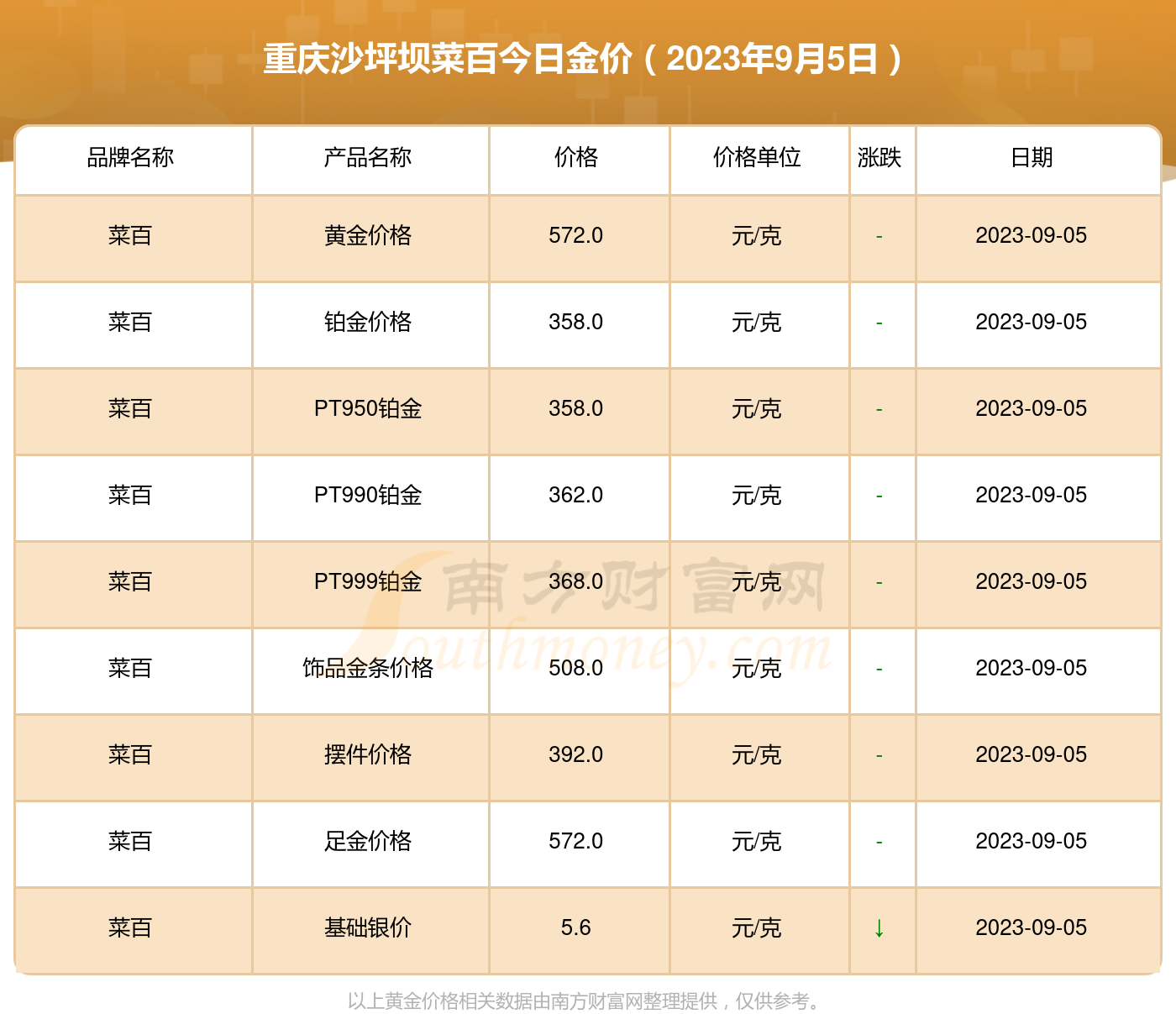Screen dimensions: 1176x1014
Task: Click date 2023-09-05 in 饰品金条价格 row
Action: 1032,668
